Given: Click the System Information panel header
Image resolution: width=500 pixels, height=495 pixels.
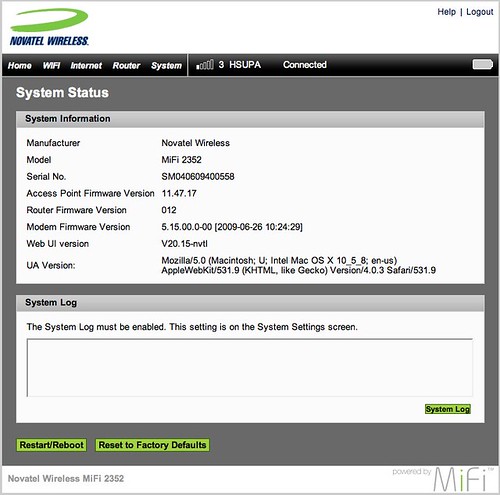Looking at the screenshot, I should 250,119.
